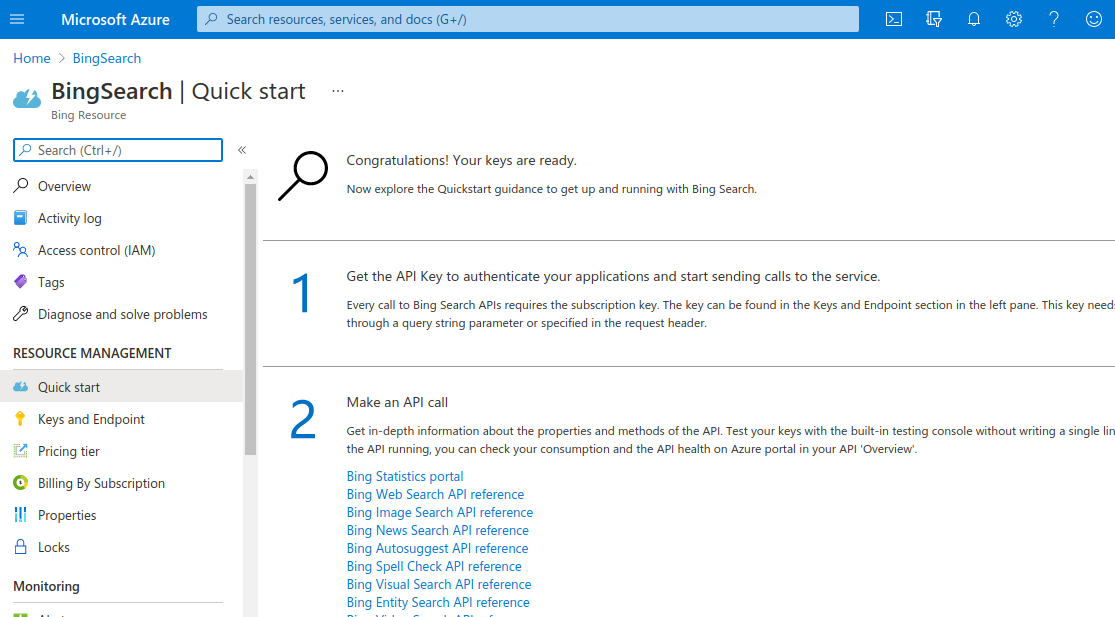Collapse the sidebar with the double chevron

(x=242, y=150)
